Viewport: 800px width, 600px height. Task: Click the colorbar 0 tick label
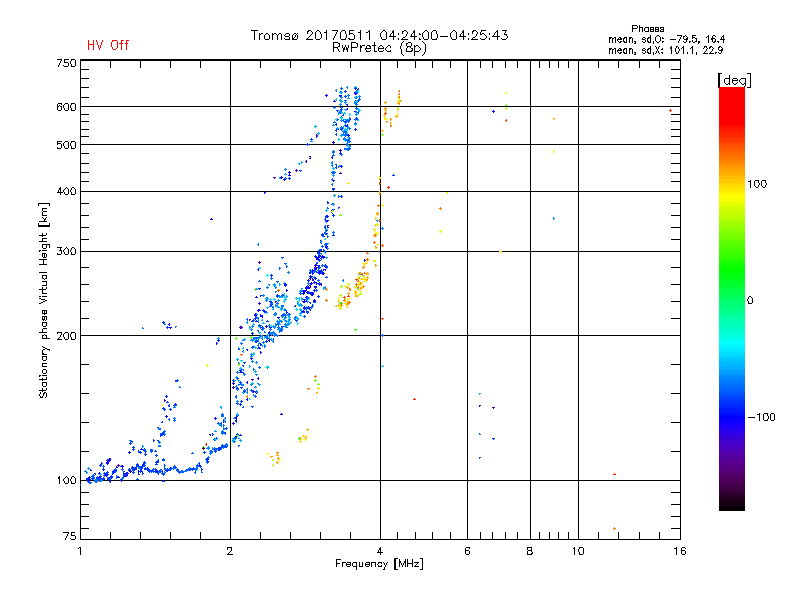tap(750, 301)
